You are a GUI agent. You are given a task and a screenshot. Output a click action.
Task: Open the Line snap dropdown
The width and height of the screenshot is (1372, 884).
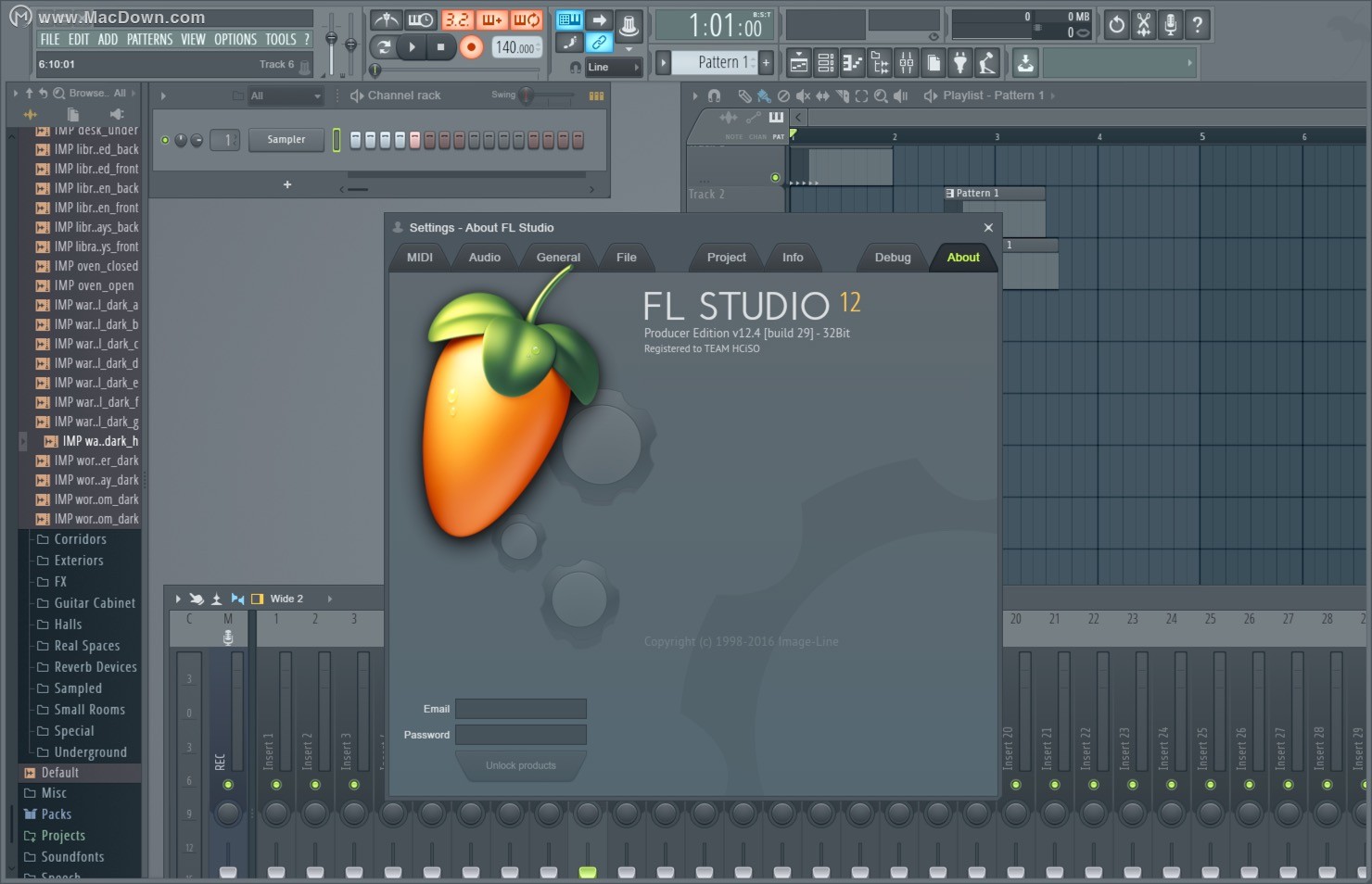[613, 67]
